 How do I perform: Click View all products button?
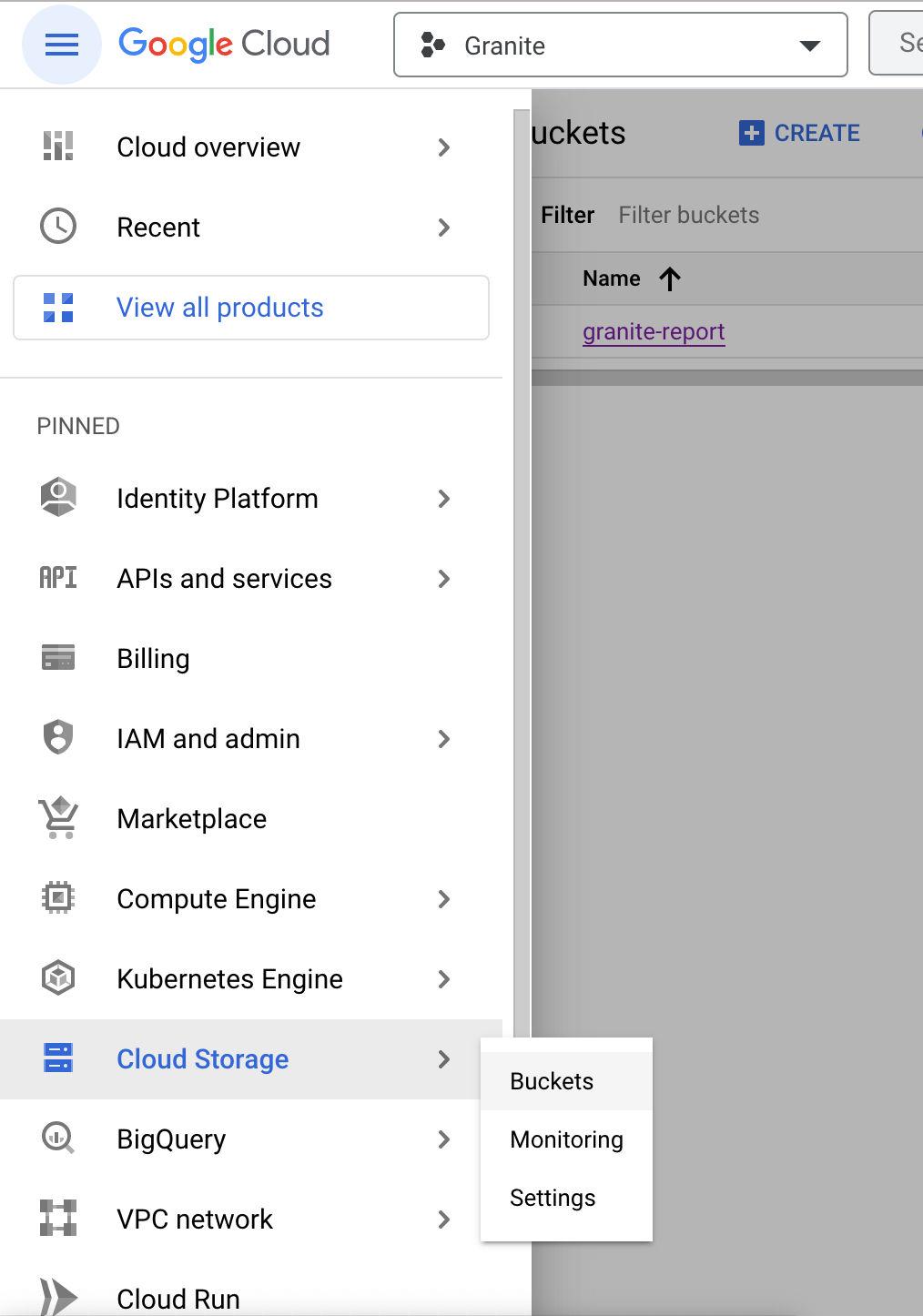point(251,308)
